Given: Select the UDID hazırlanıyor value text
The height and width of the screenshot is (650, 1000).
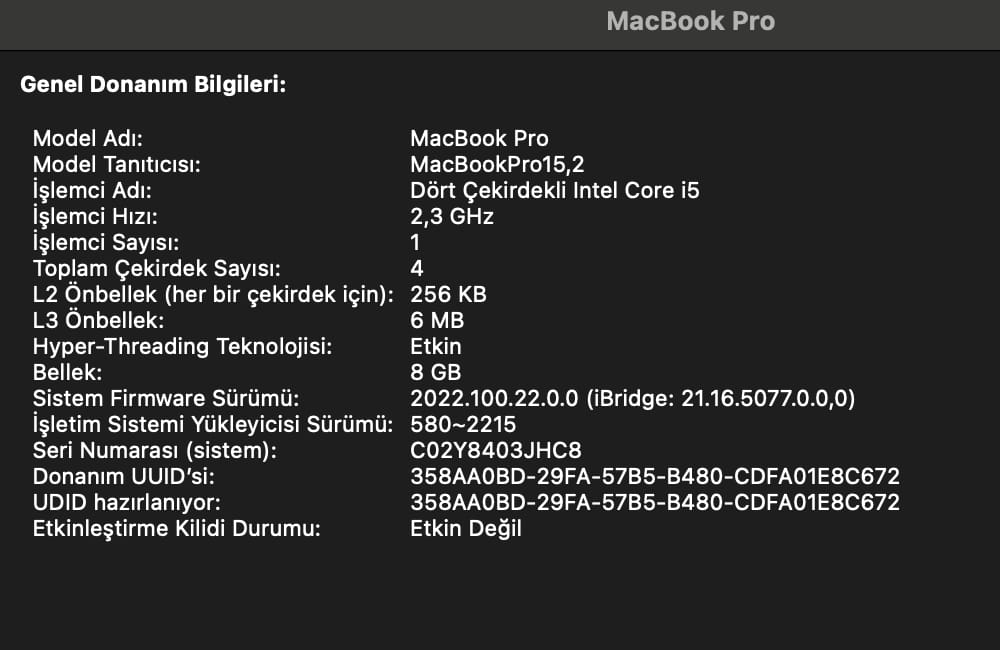Looking at the screenshot, I should click(x=655, y=503).
